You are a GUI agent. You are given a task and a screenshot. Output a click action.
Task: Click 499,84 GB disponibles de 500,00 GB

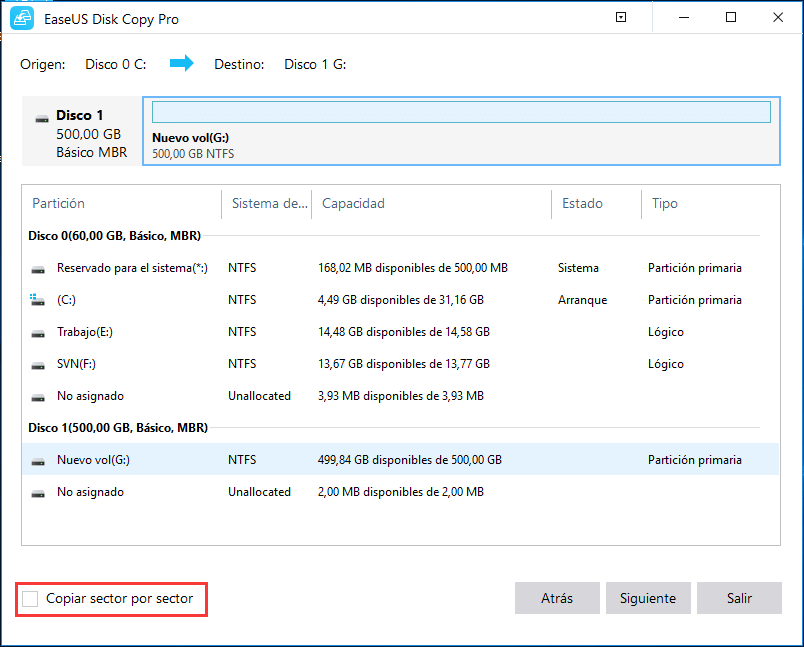point(409,460)
